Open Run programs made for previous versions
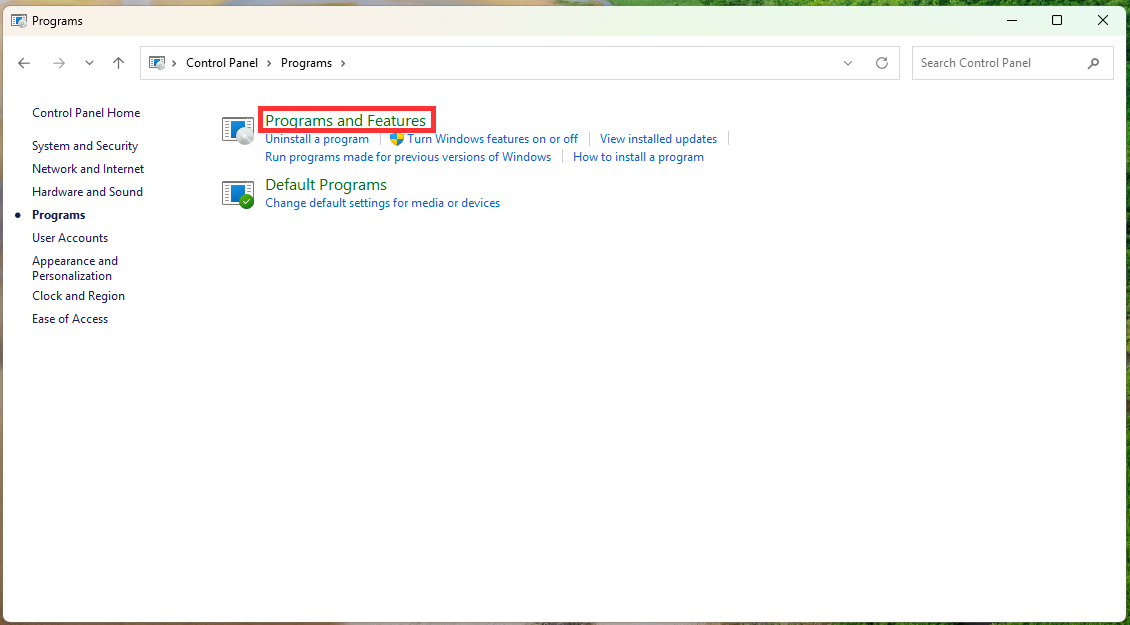The height and width of the screenshot is (625, 1130). [x=408, y=157]
